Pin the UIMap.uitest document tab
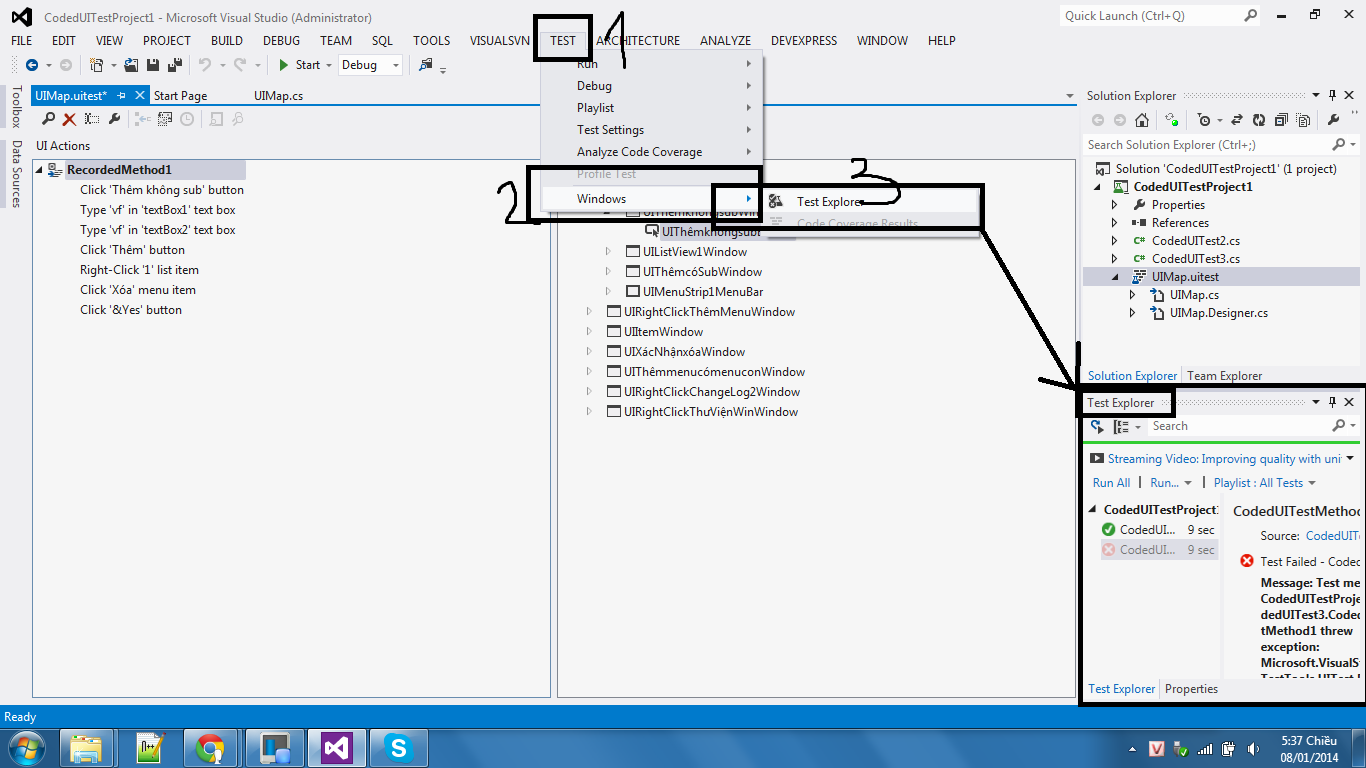This screenshot has width=1366, height=768. (121, 95)
